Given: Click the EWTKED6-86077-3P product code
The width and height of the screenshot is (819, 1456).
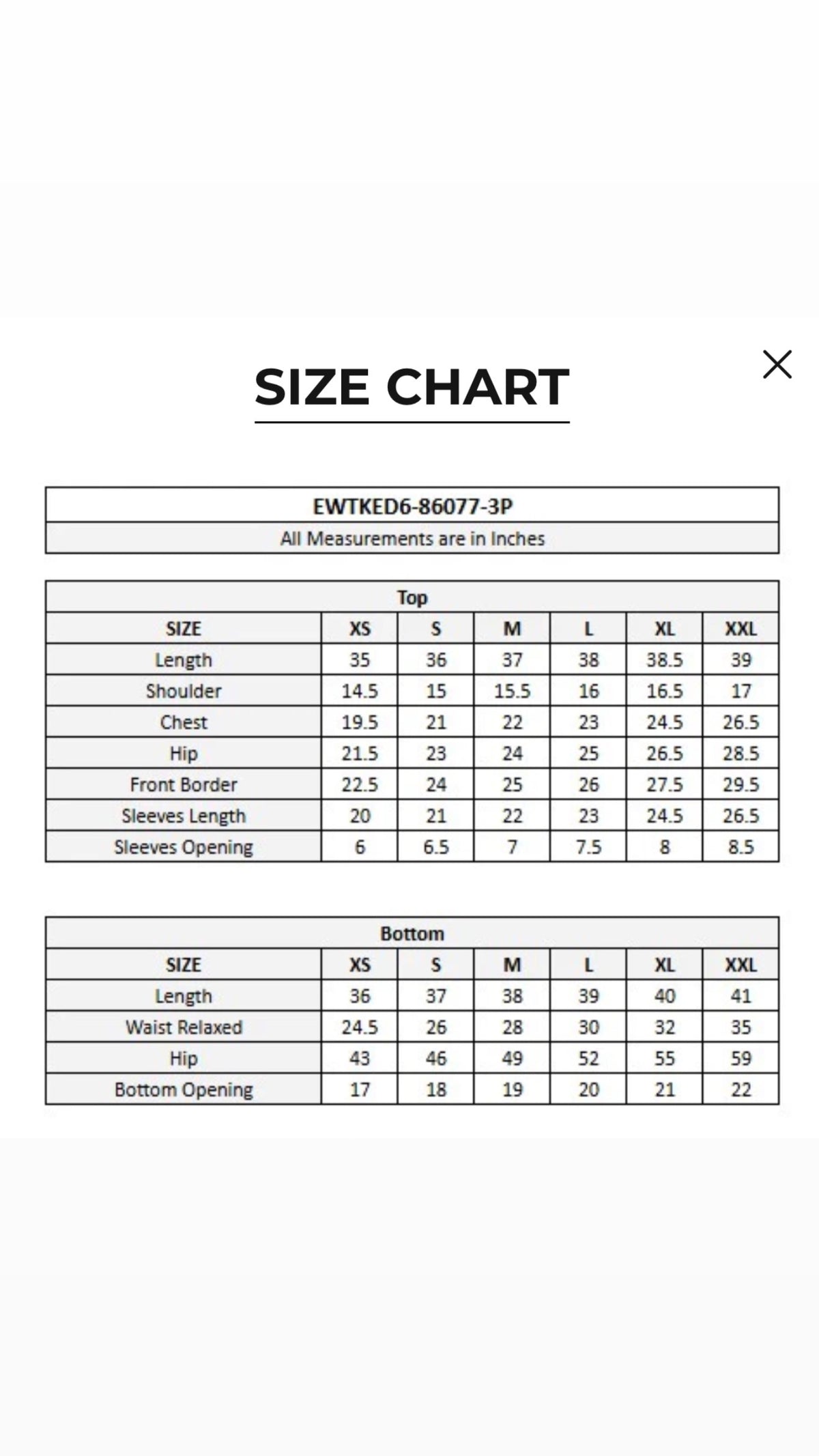Looking at the screenshot, I should tap(412, 506).
